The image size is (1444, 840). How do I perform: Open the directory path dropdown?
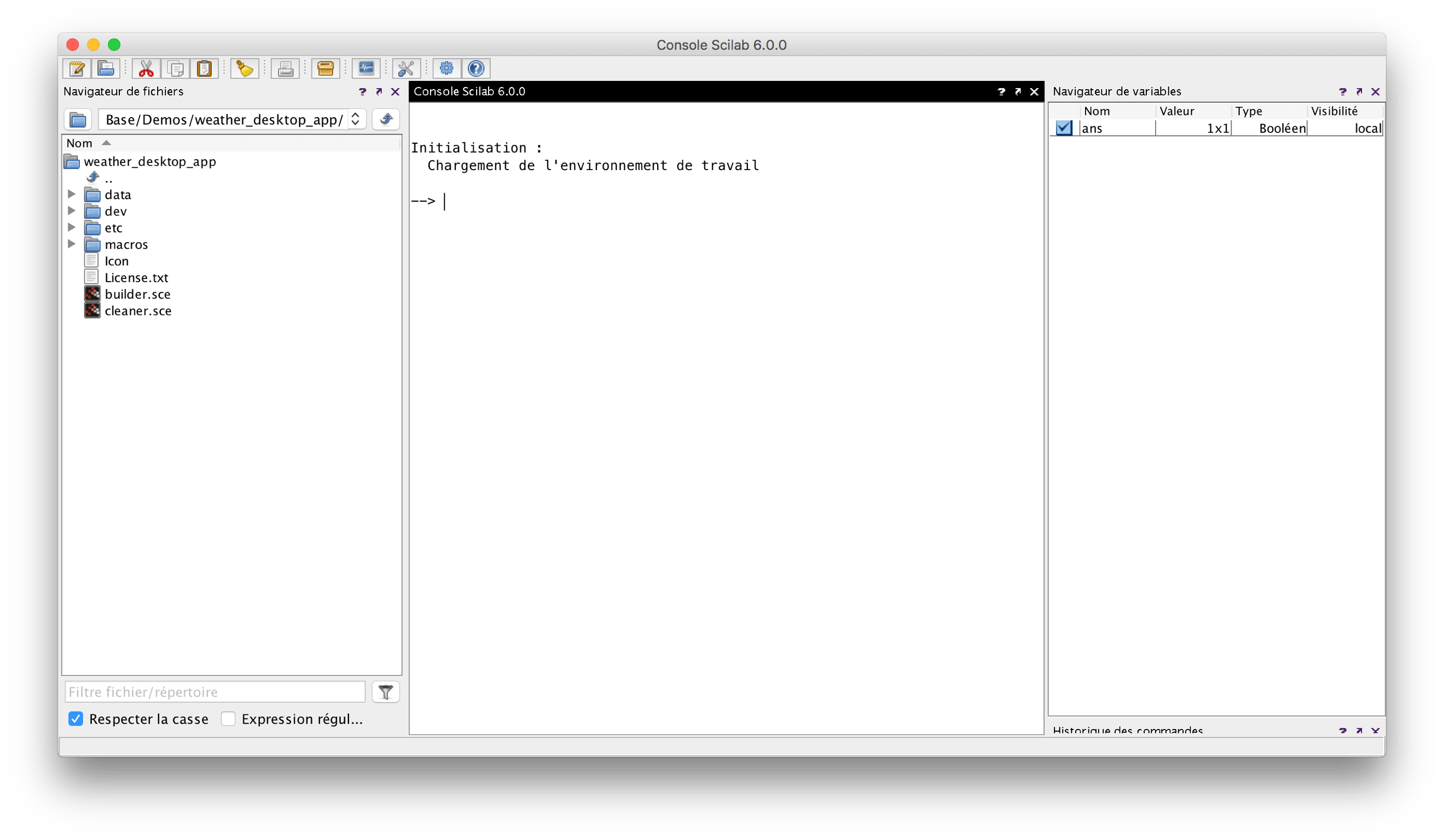[355, 119]
